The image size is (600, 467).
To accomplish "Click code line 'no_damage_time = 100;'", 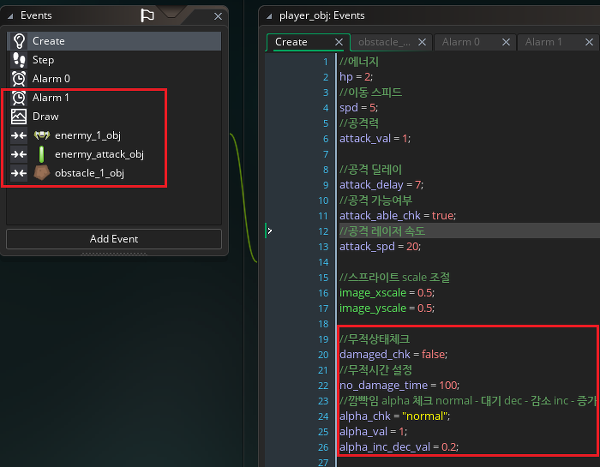I will tap(399, 385).
